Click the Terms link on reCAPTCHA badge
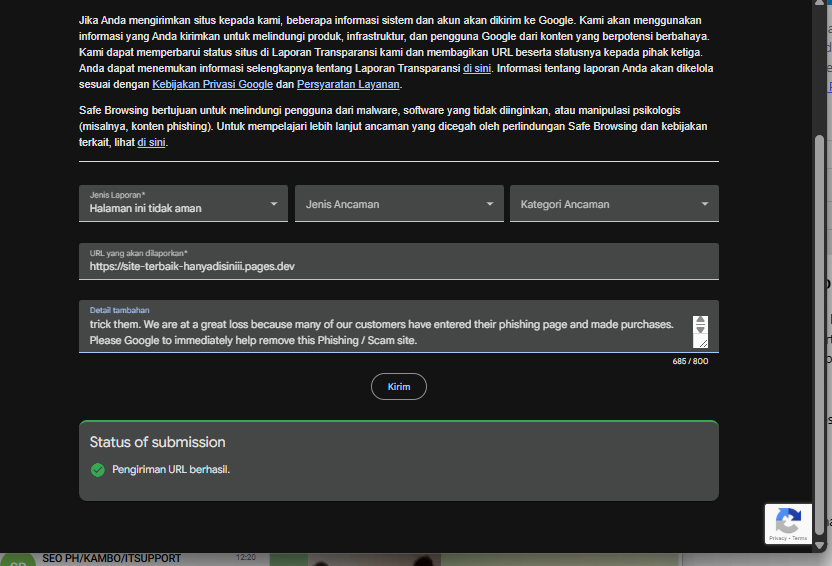The image size is (832, 566). 800,538
